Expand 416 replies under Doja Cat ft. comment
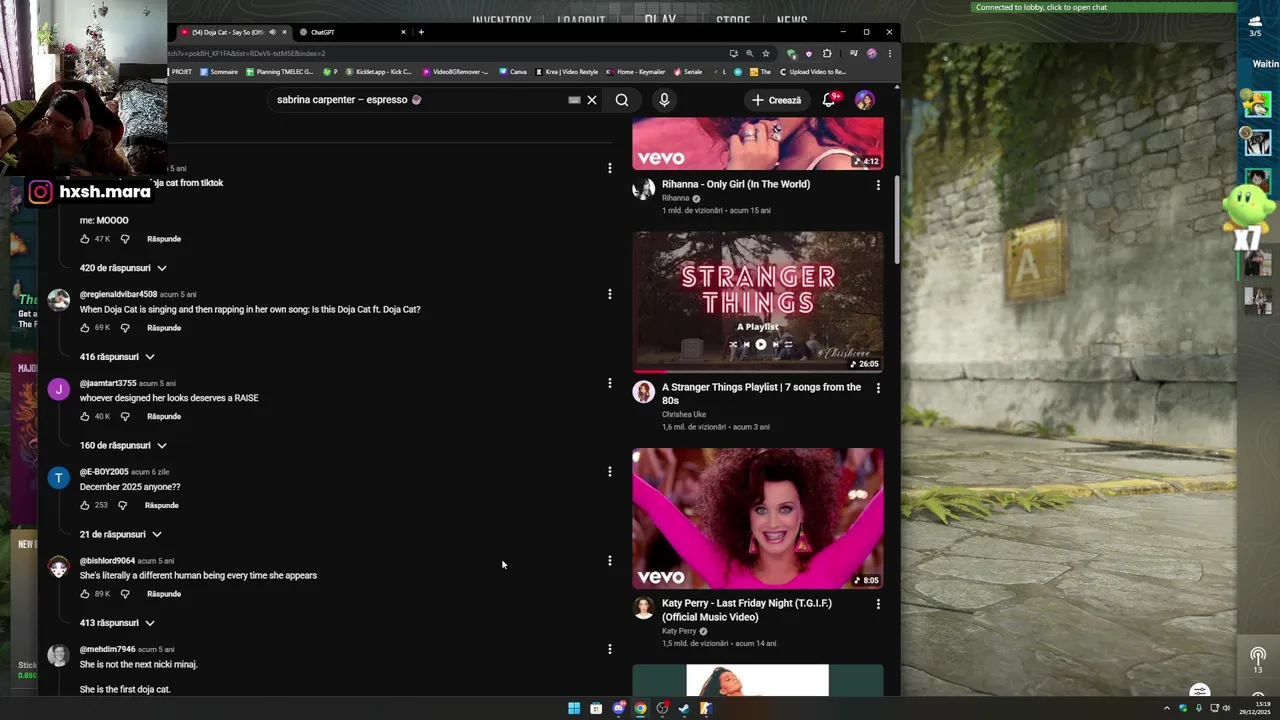1280x720 pixels. coord(117,357)
